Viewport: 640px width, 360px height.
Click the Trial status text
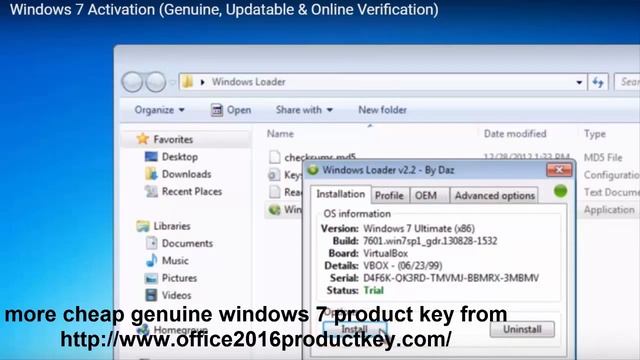point(373,291)
